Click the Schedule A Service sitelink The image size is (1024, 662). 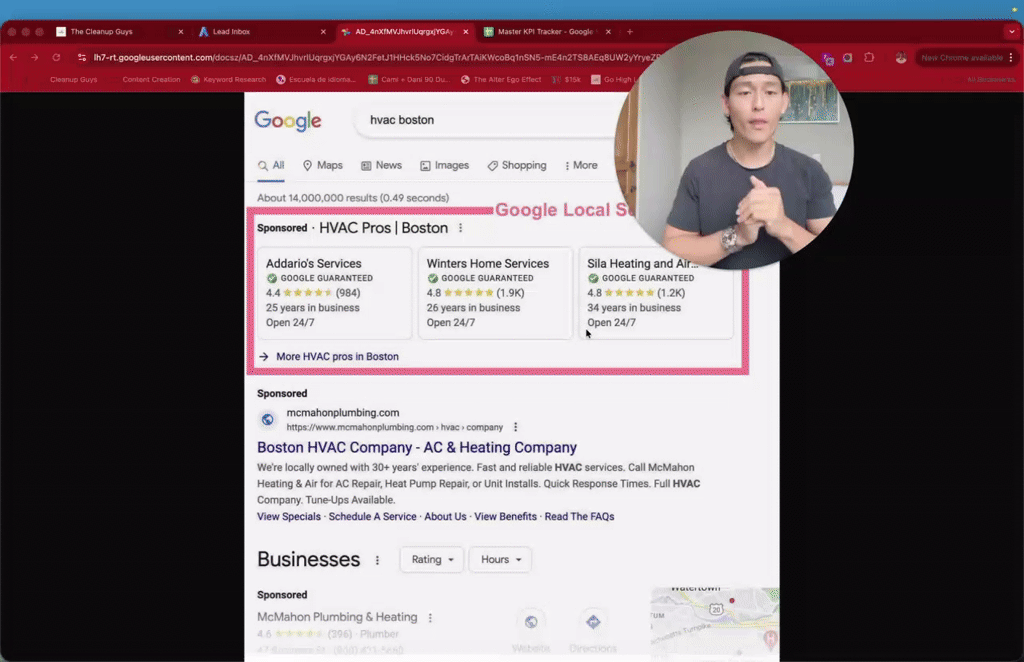(x=372, y=516)
